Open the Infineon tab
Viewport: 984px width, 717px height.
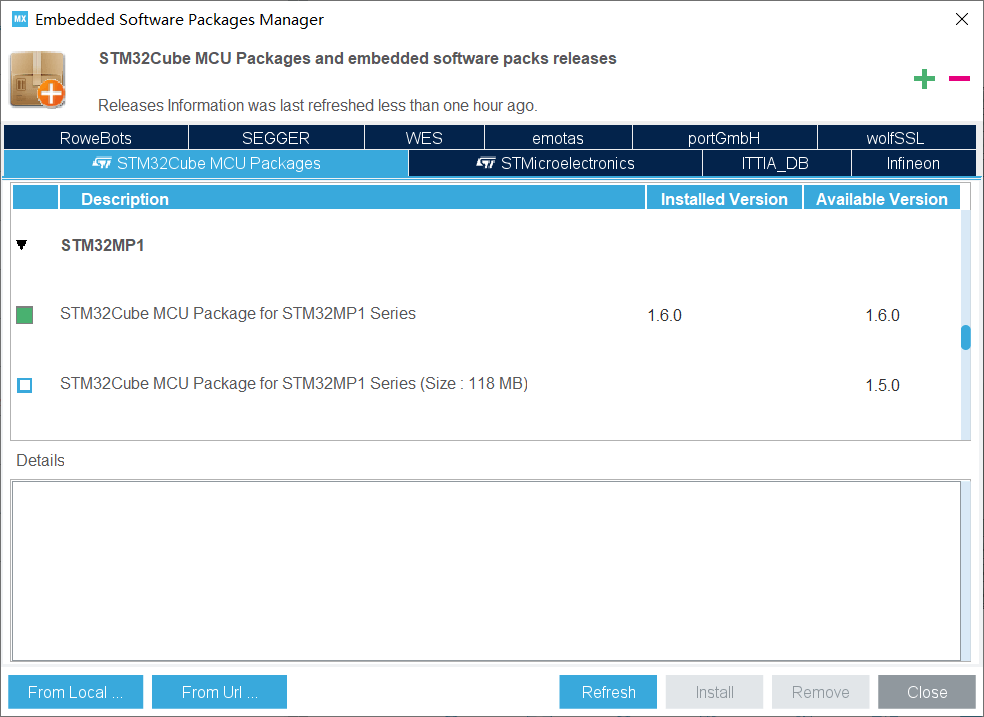pyautogui.click(x=913, y=163)
